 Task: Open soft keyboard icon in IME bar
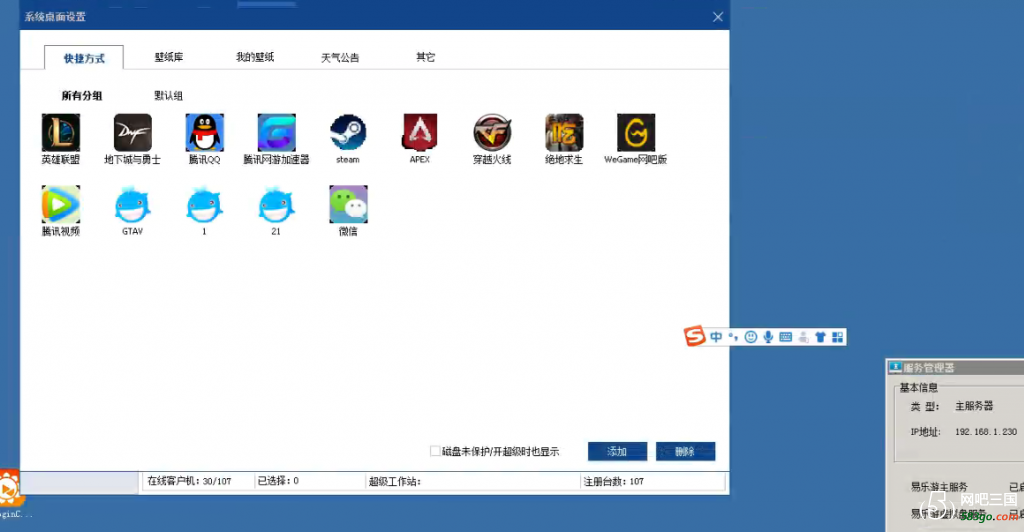pyautogui.click(x=786, y=337)
